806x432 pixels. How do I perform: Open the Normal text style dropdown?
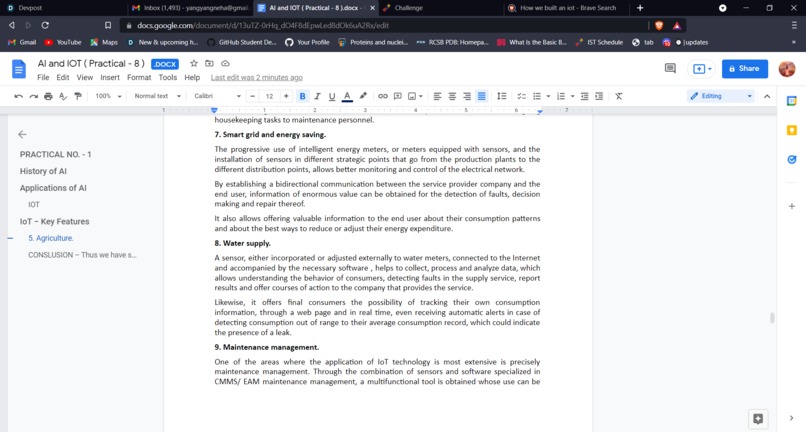pos(157,96)
